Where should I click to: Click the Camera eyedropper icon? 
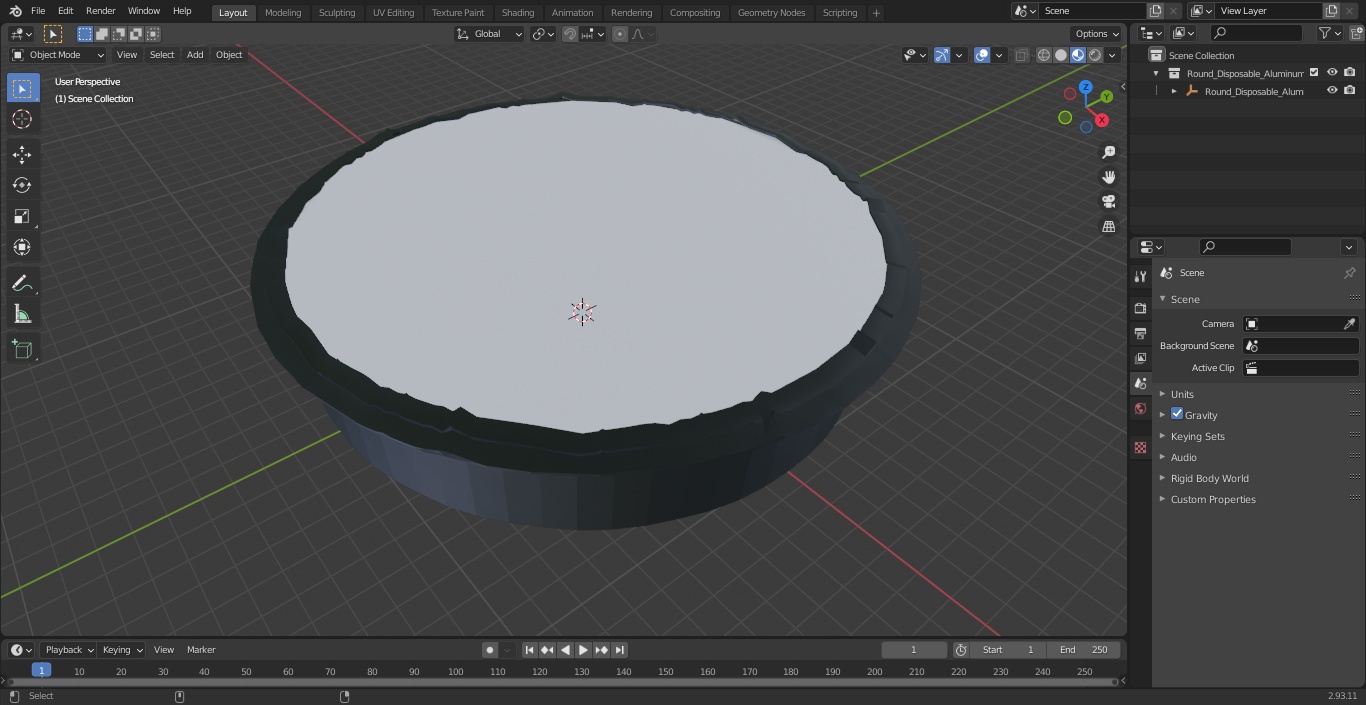[x=1349, y=324]
